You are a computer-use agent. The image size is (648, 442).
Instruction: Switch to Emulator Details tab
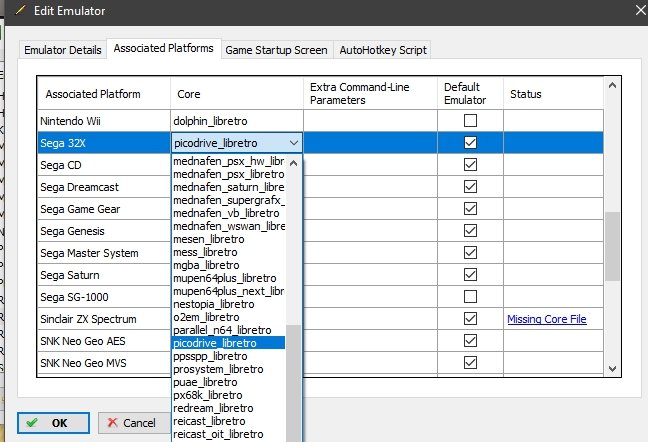[x=63, y=50]
